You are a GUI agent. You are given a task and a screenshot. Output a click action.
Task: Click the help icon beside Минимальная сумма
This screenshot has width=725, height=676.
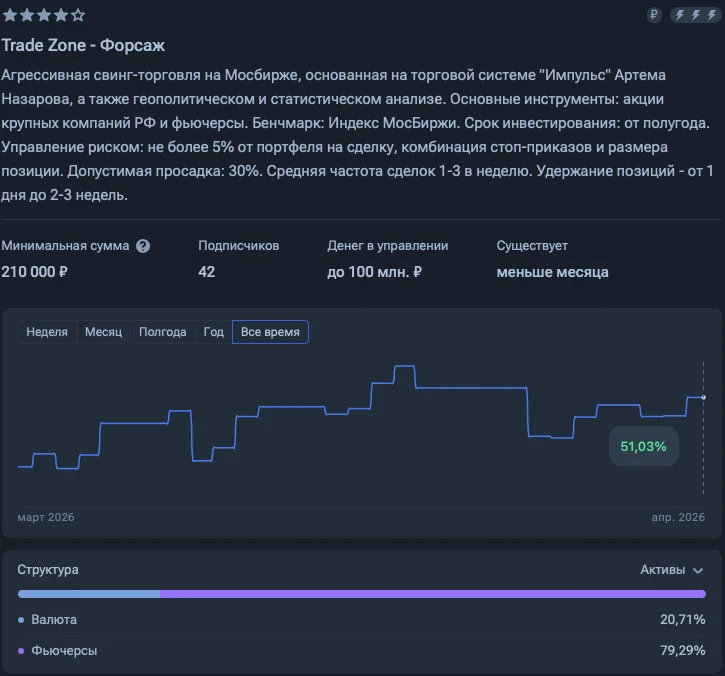click(143, 246)
